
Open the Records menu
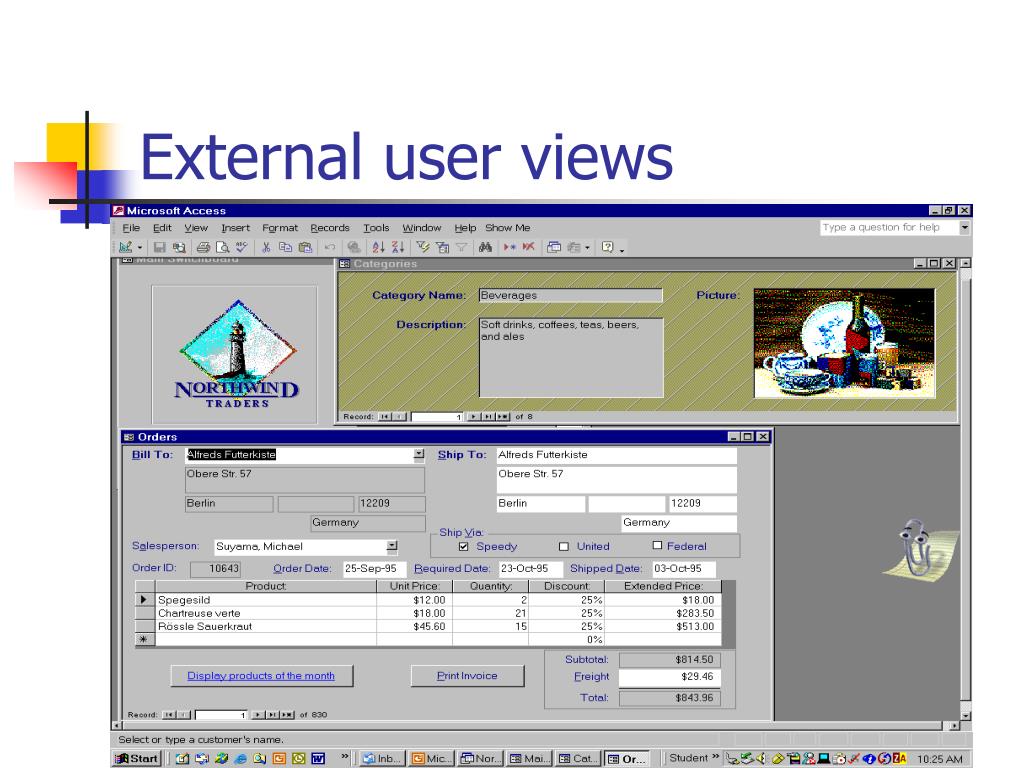(x=330, y=228)
